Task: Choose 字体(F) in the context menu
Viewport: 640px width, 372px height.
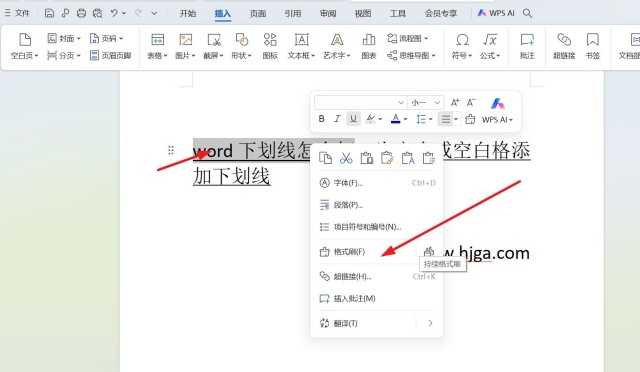Action: (x=377, y=183)
